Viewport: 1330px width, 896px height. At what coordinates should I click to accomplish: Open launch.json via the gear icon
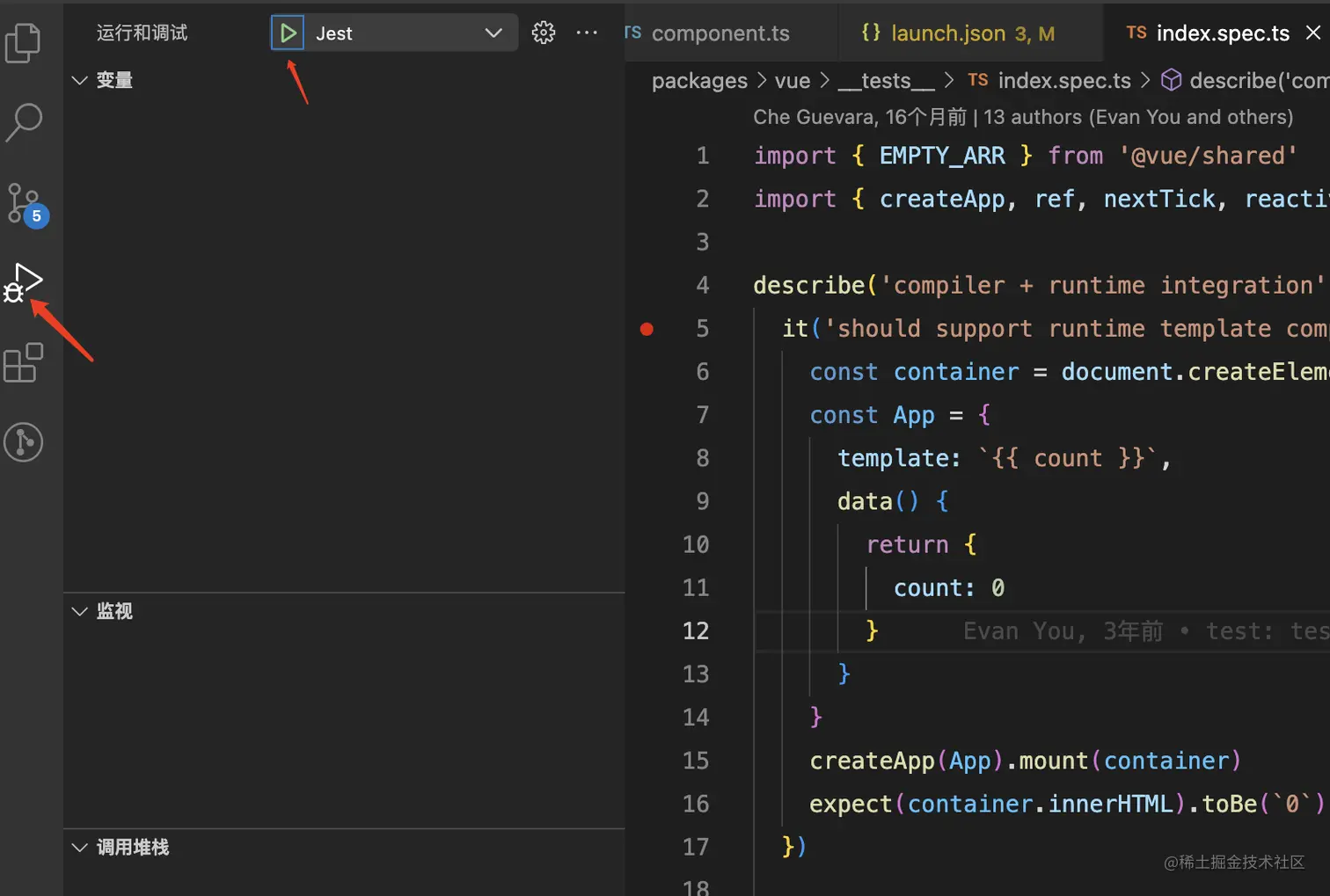[544, 33]
